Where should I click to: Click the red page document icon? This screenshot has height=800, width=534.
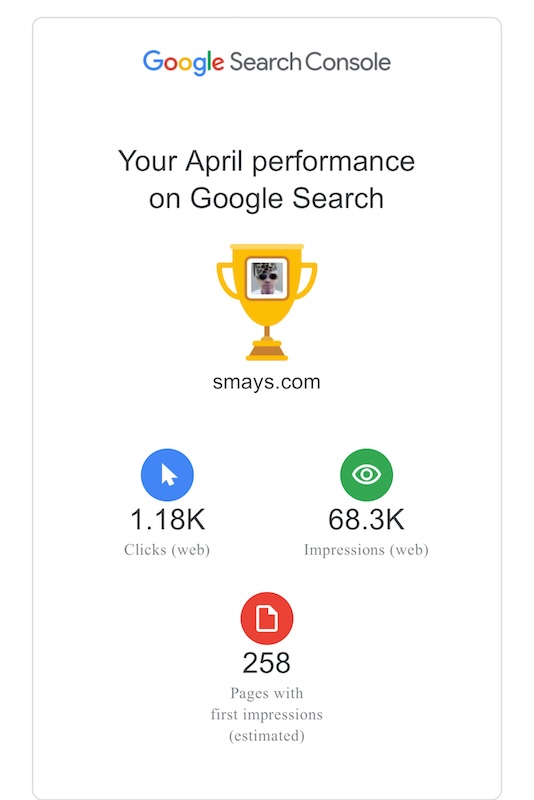pos(267,618)
